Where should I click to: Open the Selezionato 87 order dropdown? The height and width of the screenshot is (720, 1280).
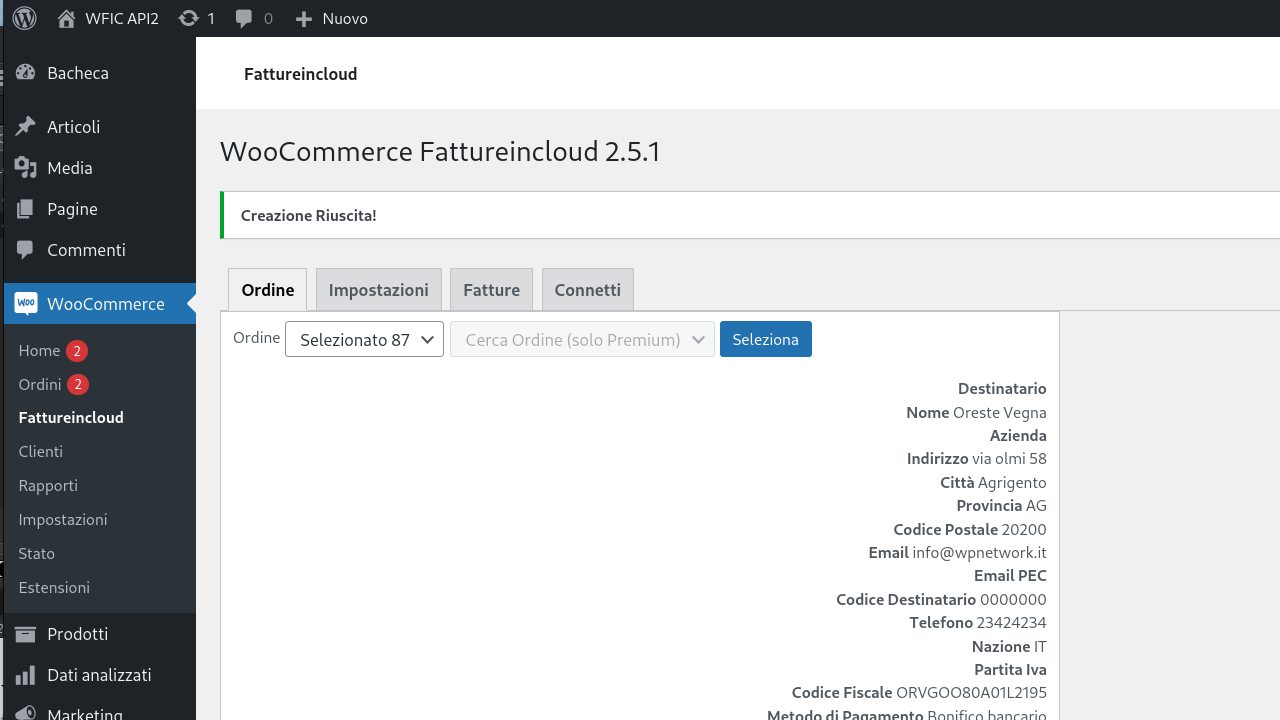click(x=364, y=339)
